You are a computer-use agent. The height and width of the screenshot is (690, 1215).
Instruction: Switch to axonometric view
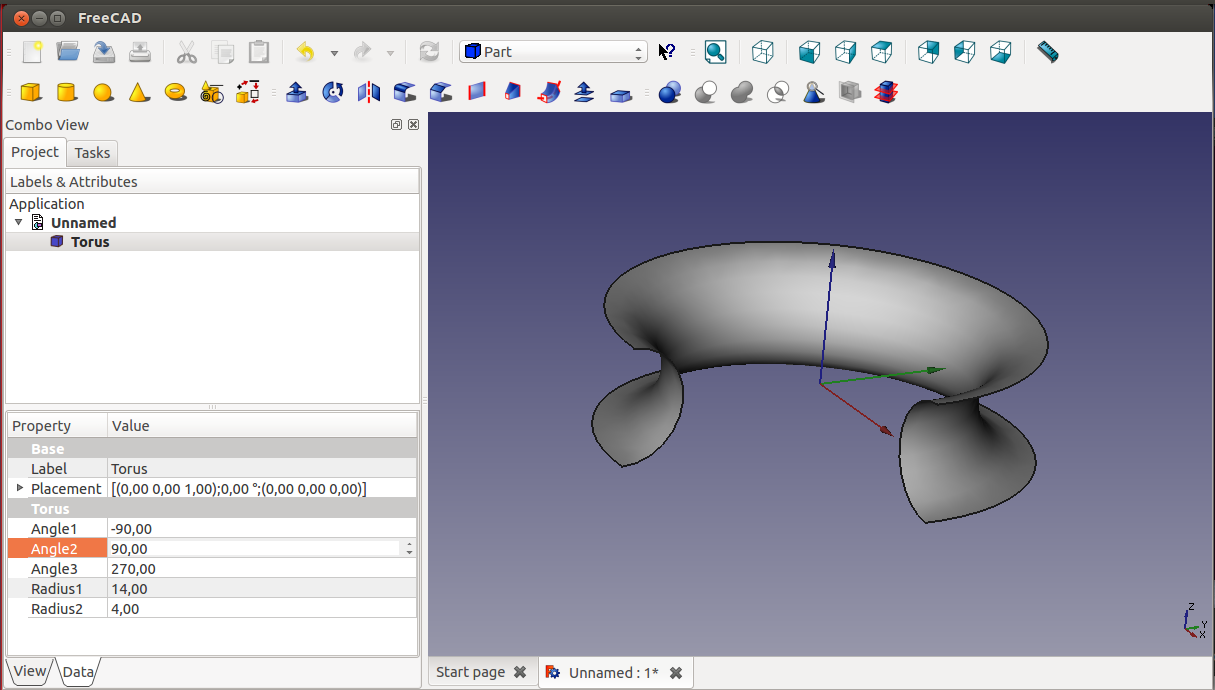tap(763, 52)
